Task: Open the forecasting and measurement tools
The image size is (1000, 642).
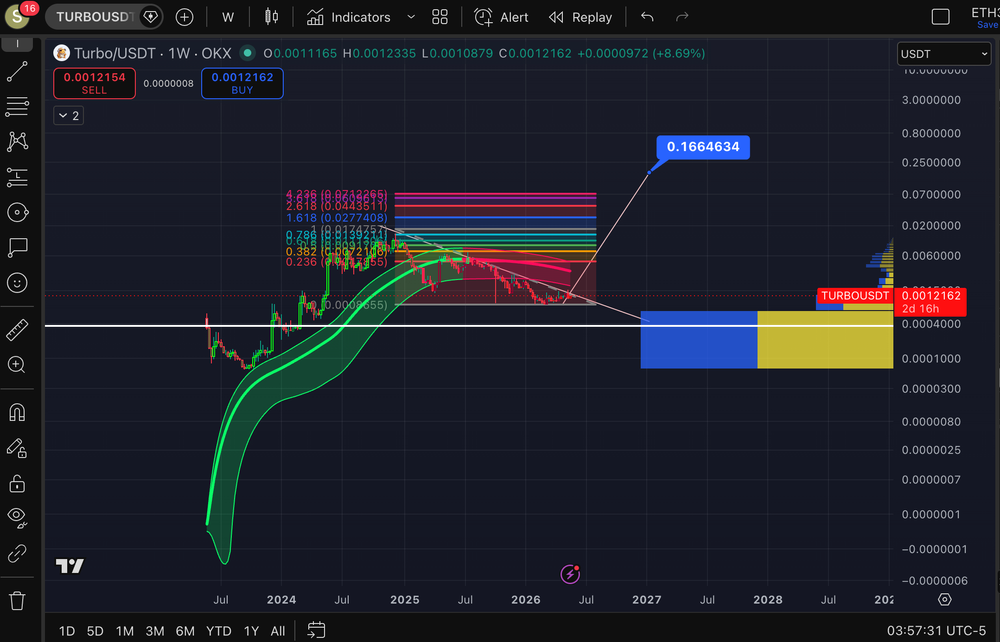Action: coord(17,177)
